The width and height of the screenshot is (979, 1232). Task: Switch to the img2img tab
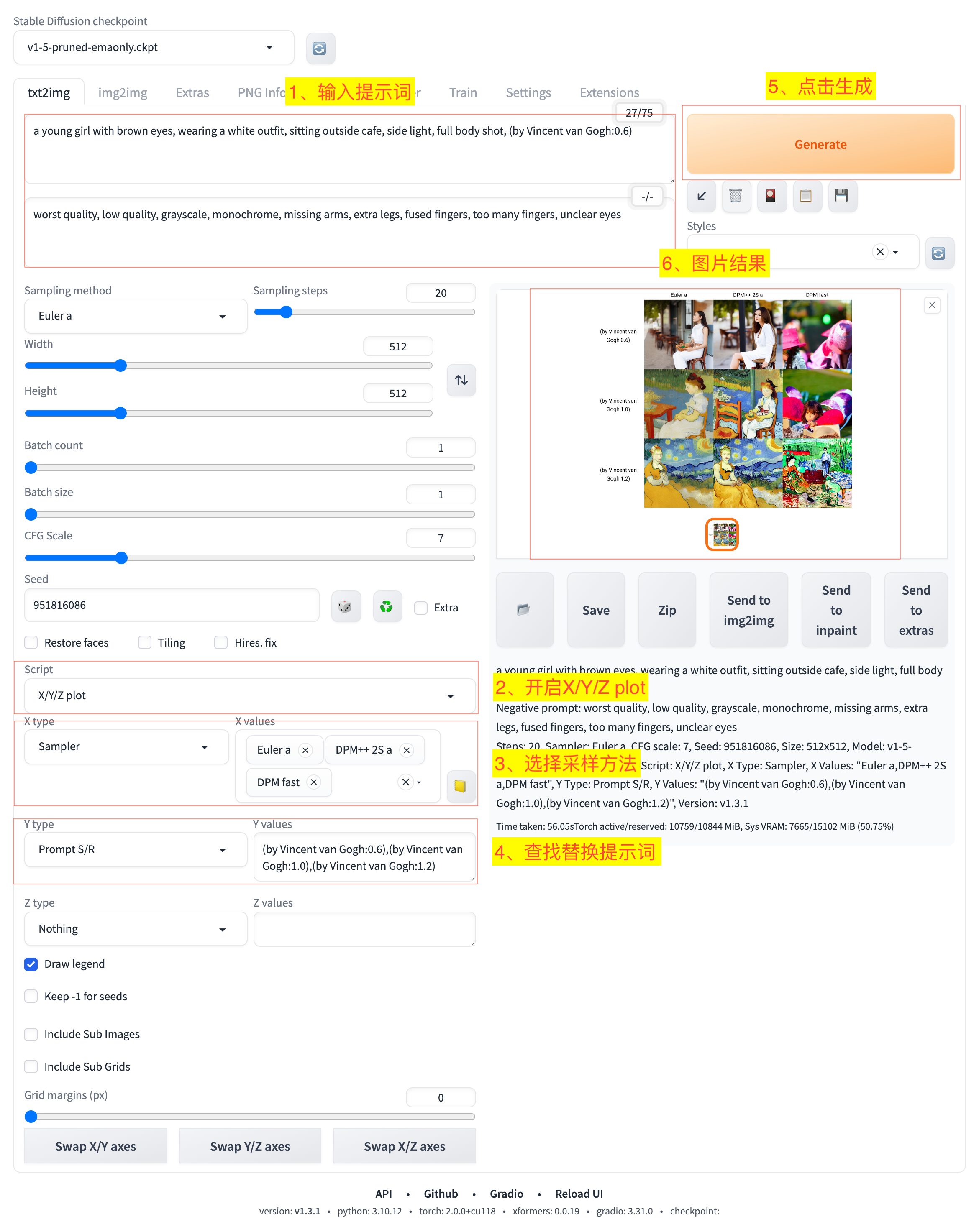(x=123, y=92)
